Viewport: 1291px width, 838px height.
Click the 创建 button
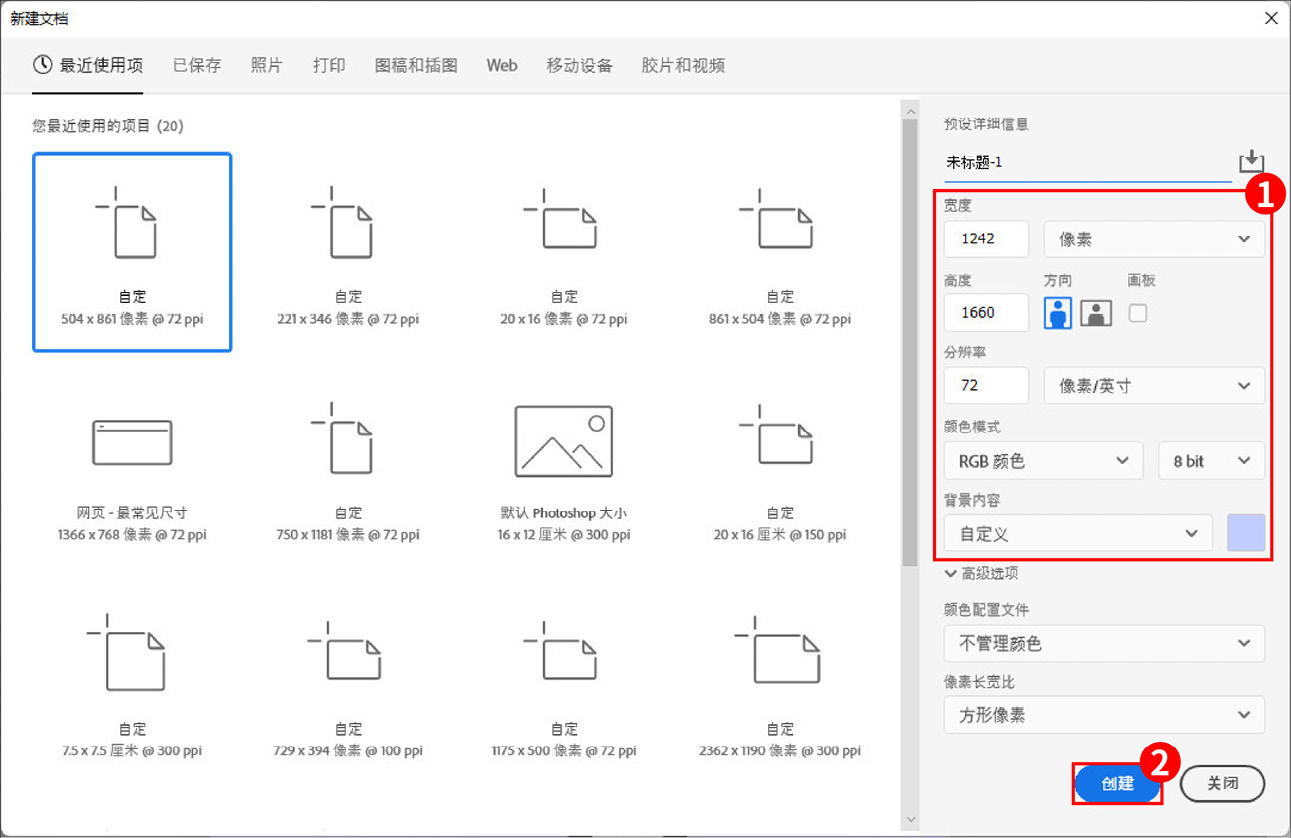tap(1117, 784)
